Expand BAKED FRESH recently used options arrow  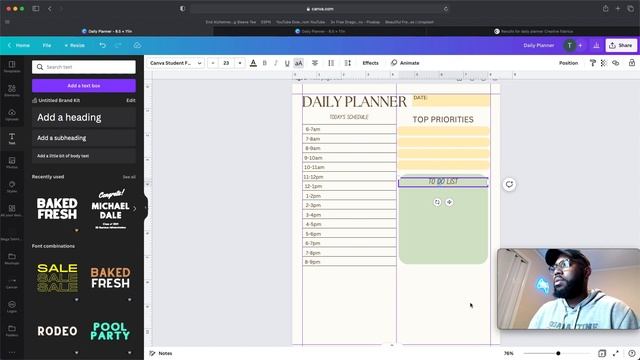(x=76, y=231)
